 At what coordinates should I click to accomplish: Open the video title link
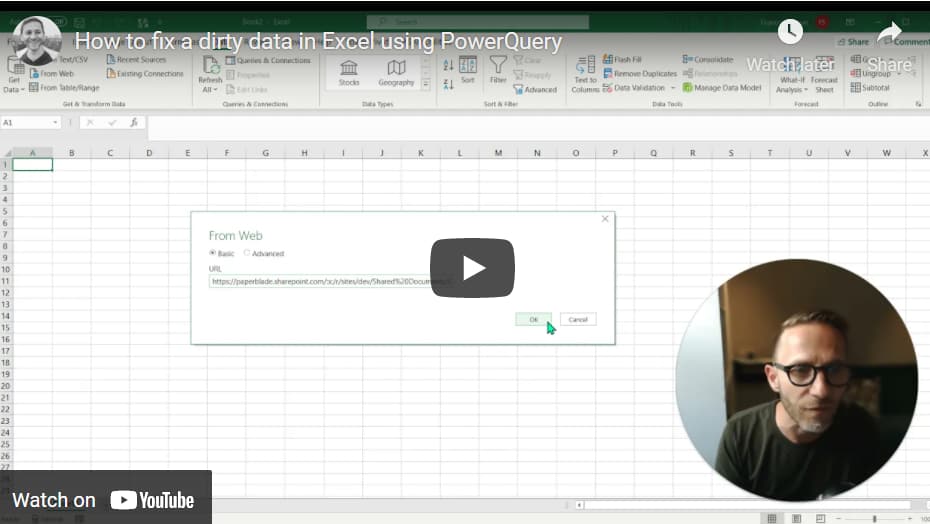(318, 41)
